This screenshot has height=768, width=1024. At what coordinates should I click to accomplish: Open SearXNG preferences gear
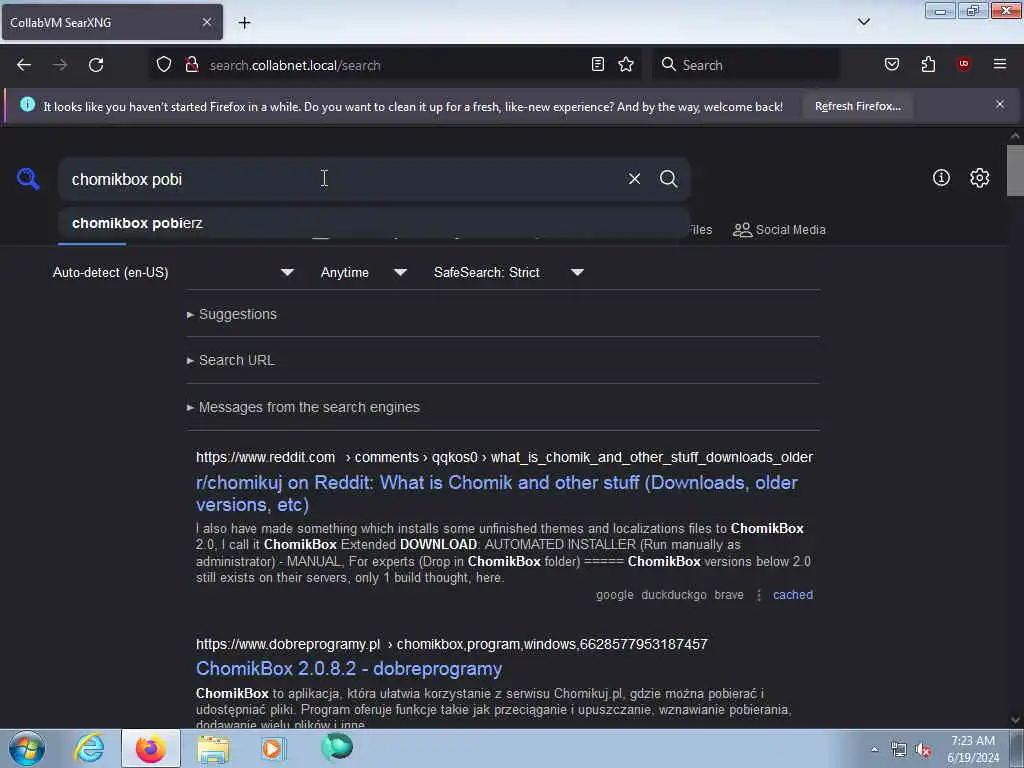click(x=979, y=178)
